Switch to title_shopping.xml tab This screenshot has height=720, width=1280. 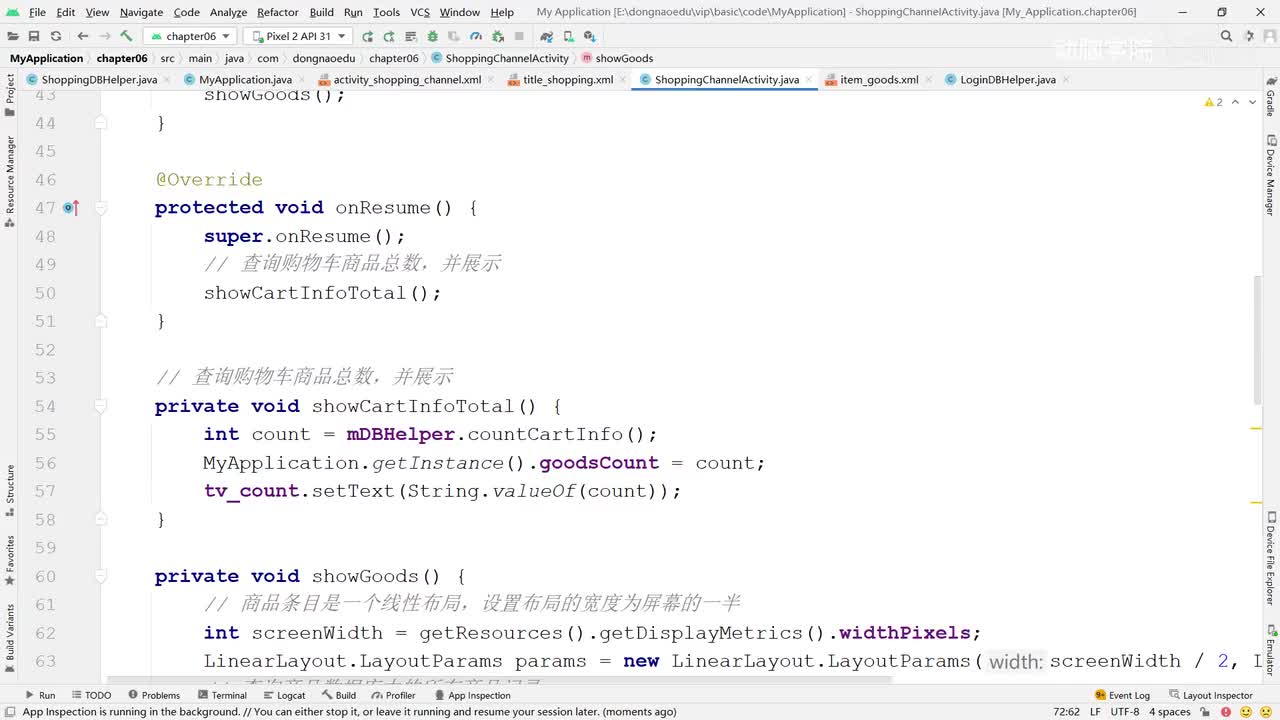pyautogui.click(x=568, y=79)
